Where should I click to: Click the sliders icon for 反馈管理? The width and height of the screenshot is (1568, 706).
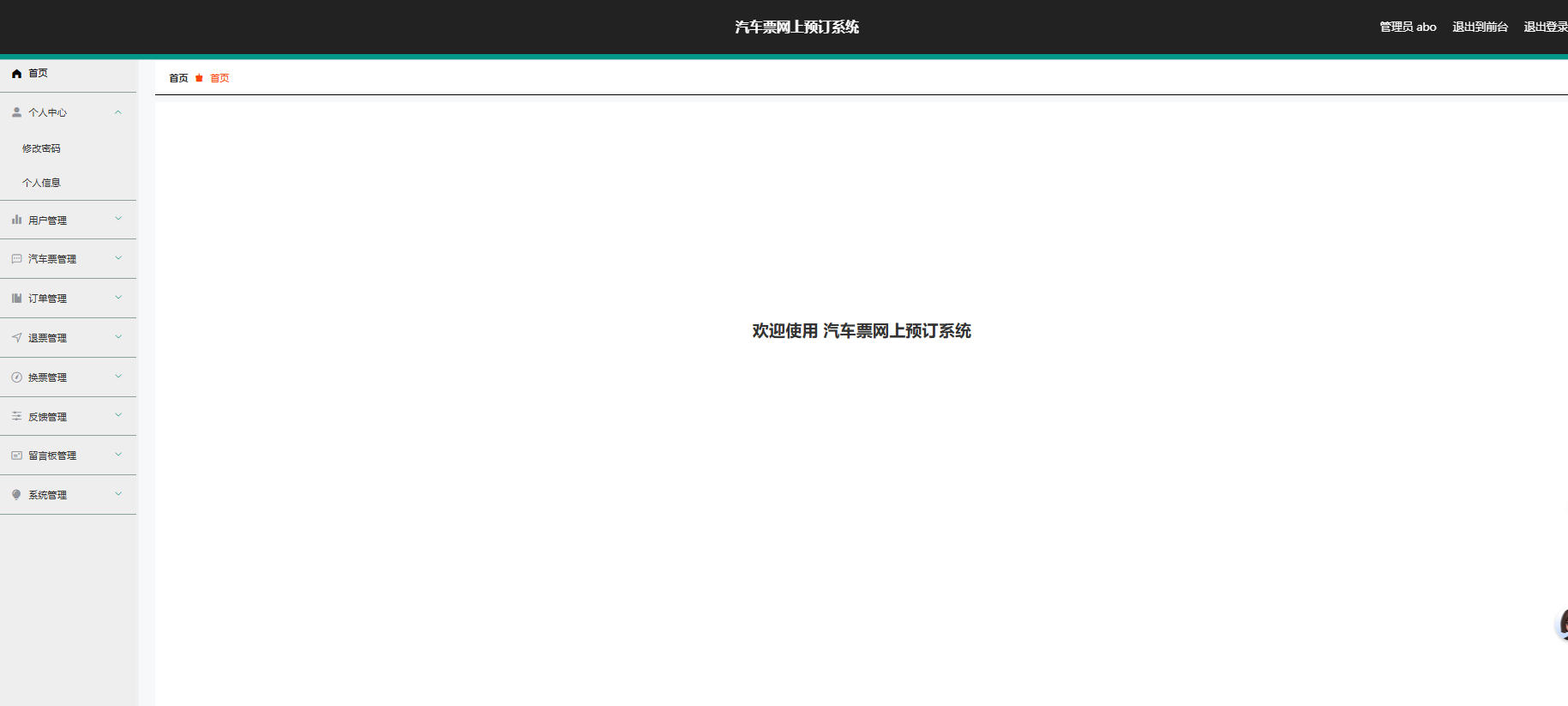[16, 416]
